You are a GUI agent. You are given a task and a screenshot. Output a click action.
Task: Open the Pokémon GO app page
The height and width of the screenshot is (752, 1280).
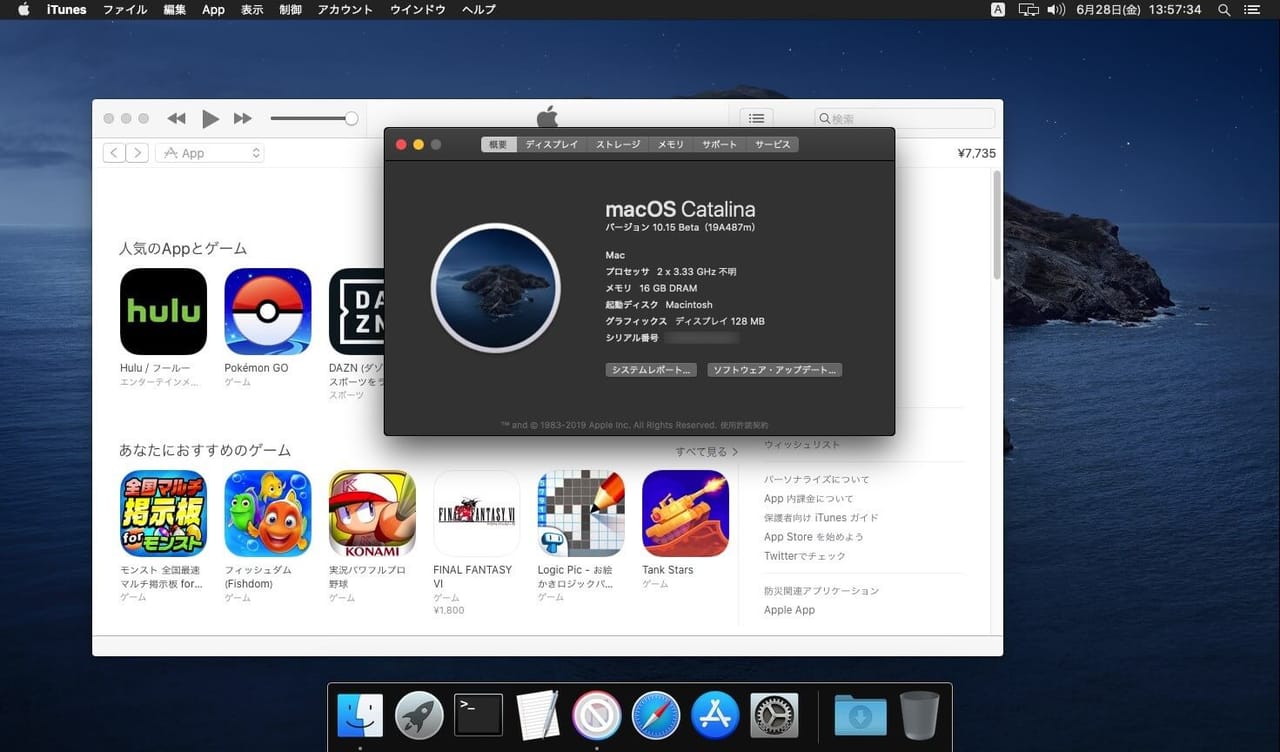coord(267,311)
